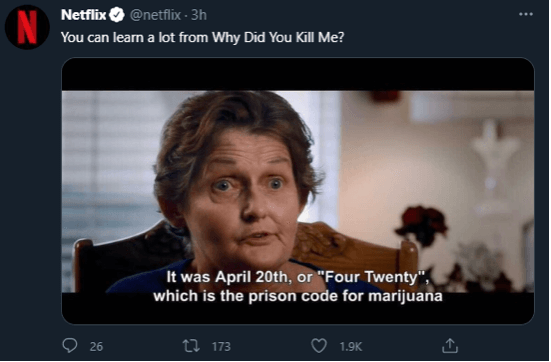Click the Netflix display name
Viewport: 551px width, 362px height.
(84, 15)
